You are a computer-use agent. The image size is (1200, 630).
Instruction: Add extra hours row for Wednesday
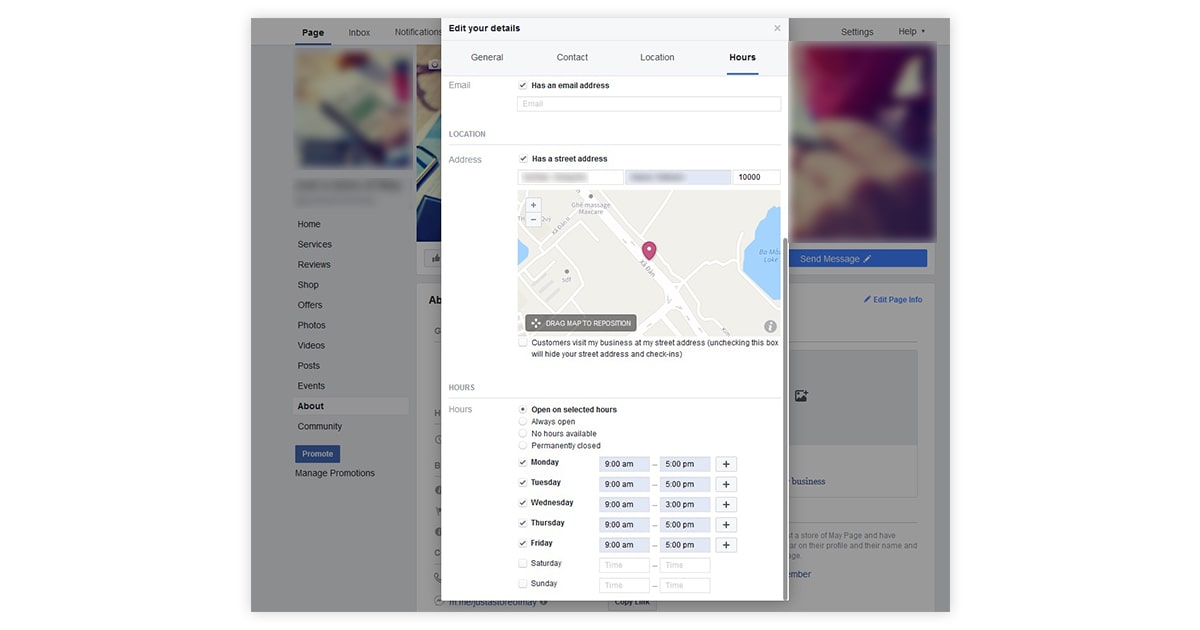coord(727,505)
